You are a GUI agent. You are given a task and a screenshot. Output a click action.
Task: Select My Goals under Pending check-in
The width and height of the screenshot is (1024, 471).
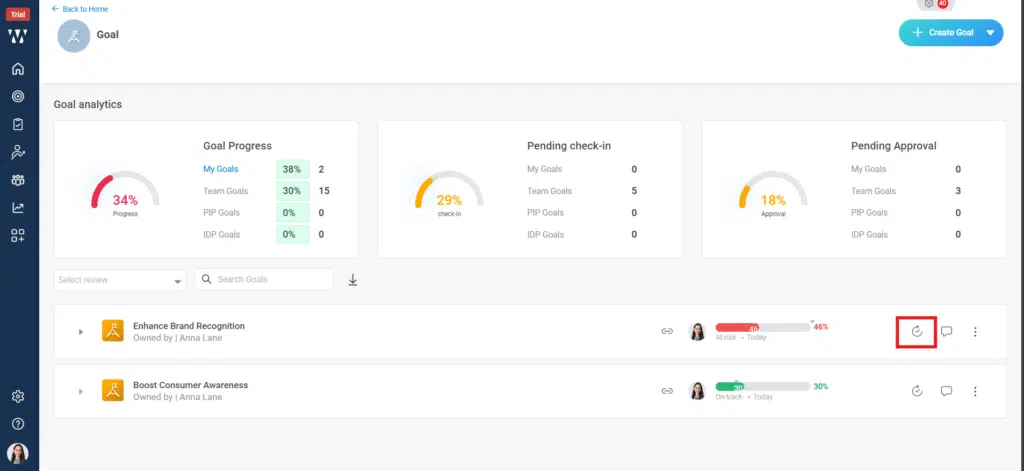tap(545, 169)
